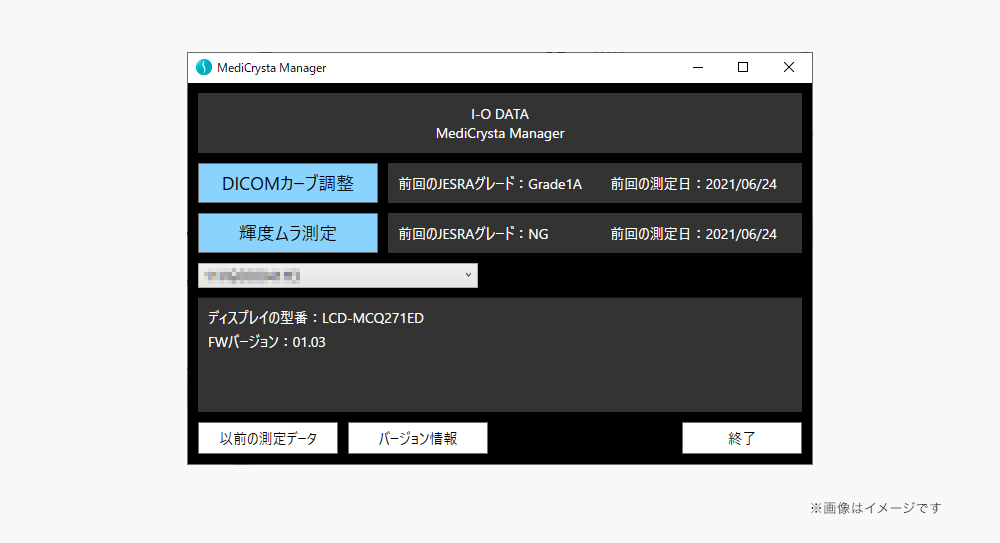View 以前の測定データ records
This screenshot has width=1000, height=543.
point(268,438)
